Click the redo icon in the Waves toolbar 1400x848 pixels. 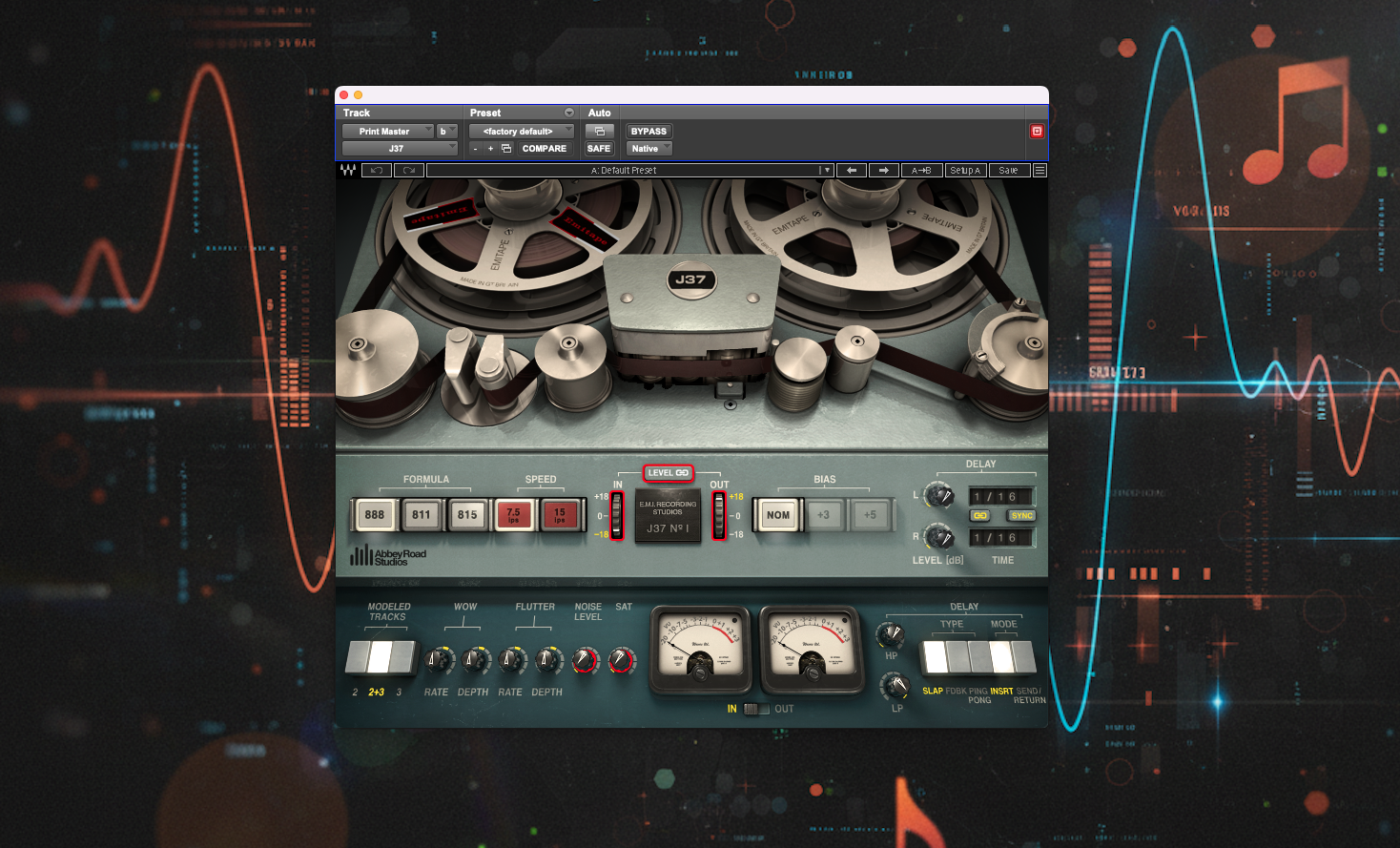[407, 170]
